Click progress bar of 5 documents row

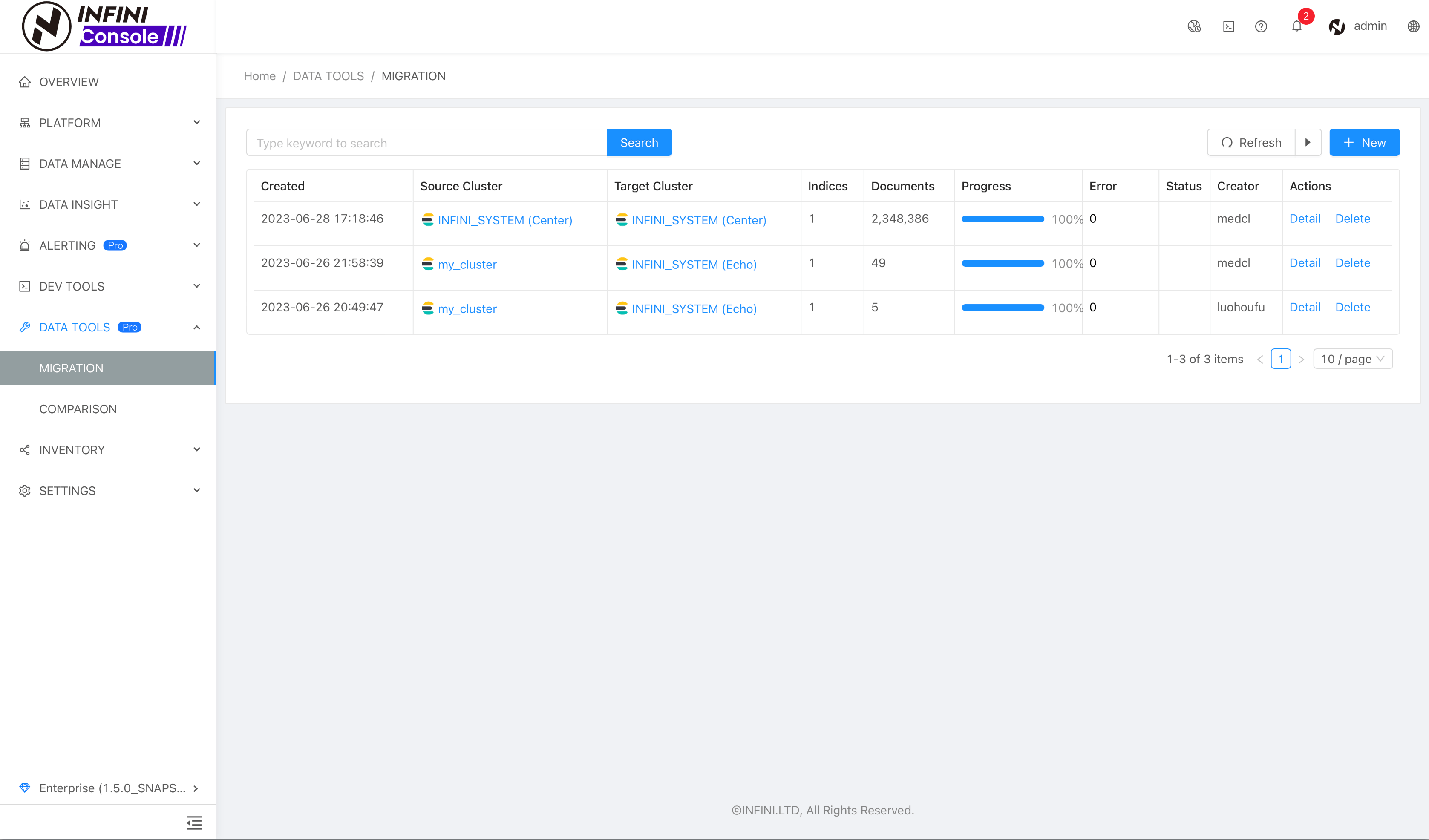click(1003, 307)
